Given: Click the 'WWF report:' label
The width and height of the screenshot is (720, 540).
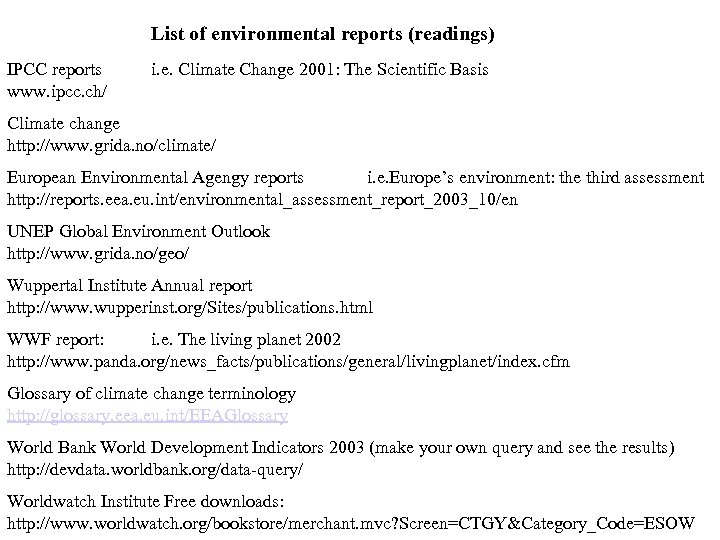Looking at the screenshot, I should click(x=56, y=340).
